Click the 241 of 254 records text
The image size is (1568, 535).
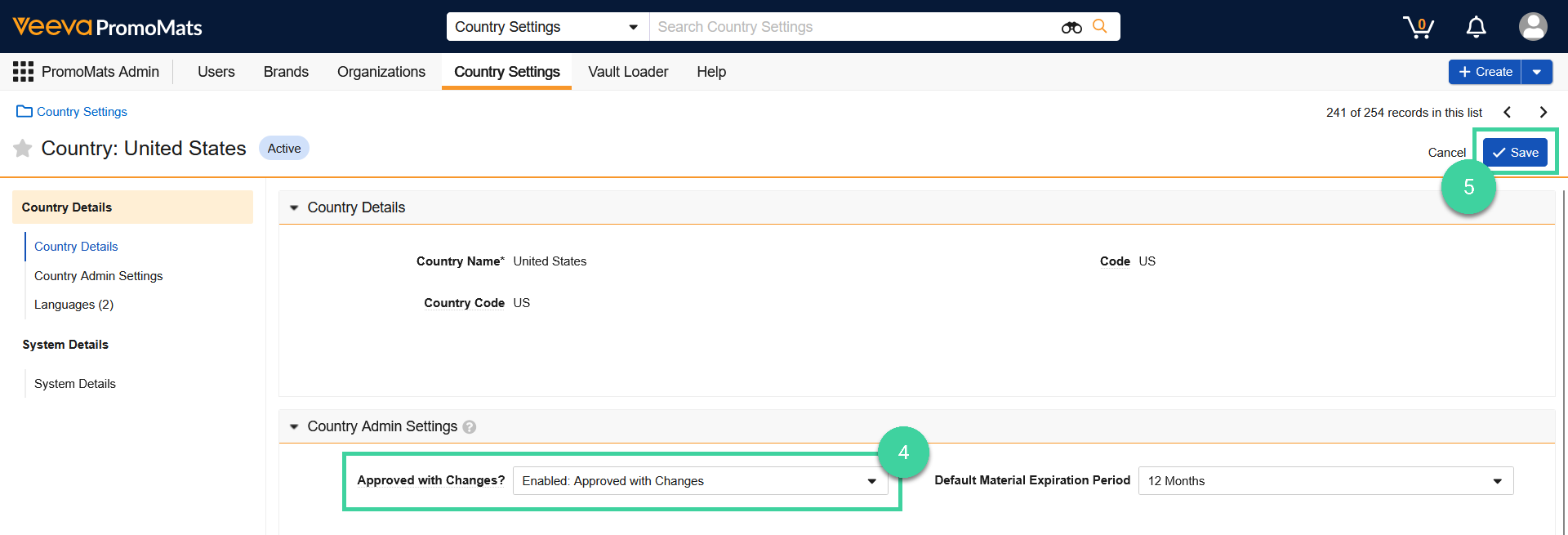point(1404,113)
